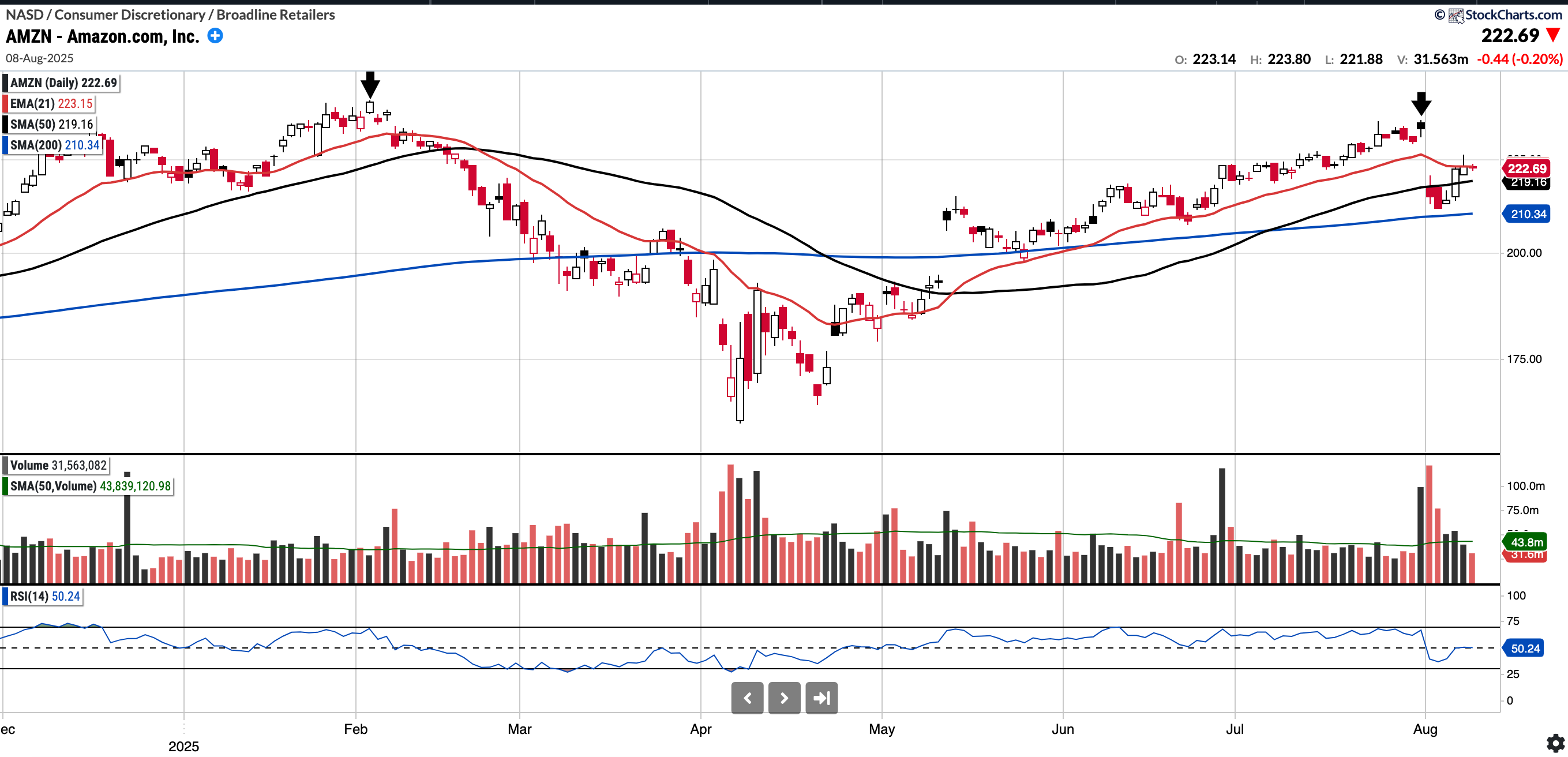Click the August black down-arrow annotation
Screen dimensions: 1568x757
[1421, 103]
